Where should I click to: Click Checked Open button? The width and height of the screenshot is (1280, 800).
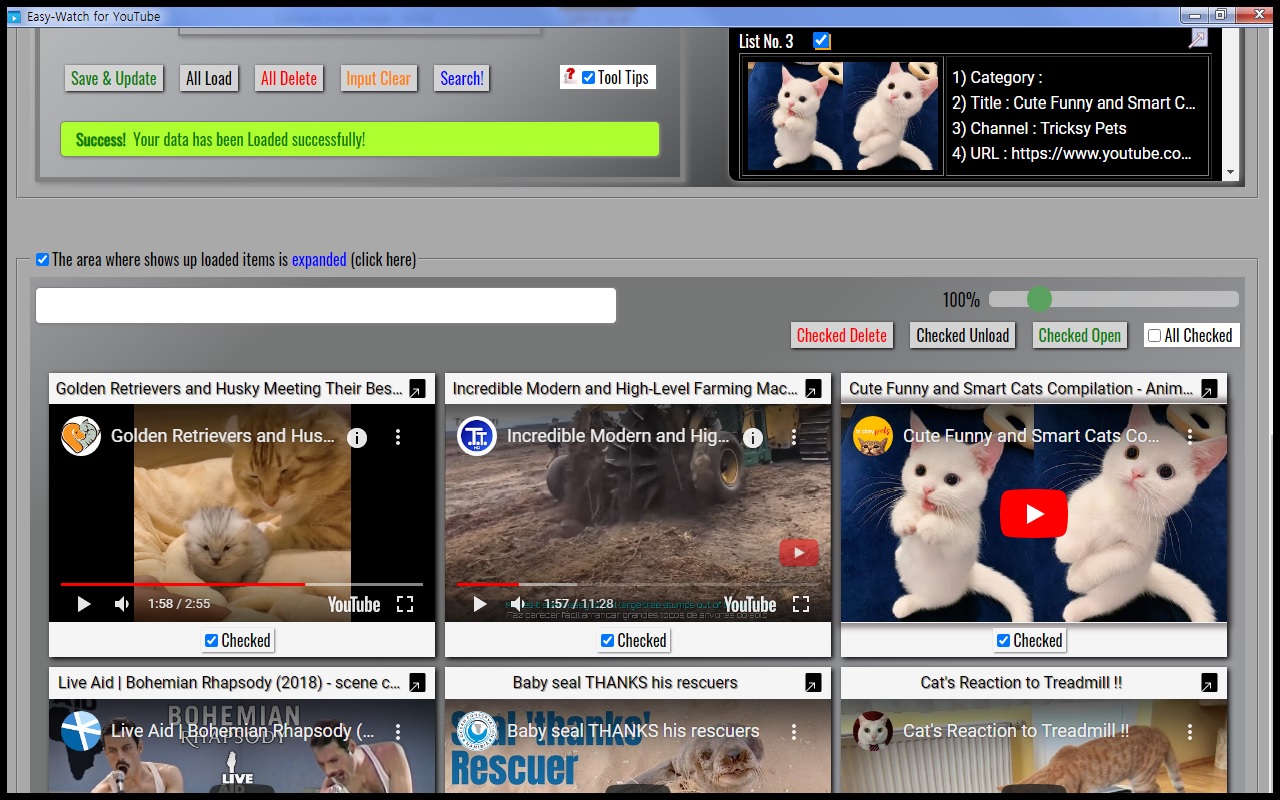1080,336
